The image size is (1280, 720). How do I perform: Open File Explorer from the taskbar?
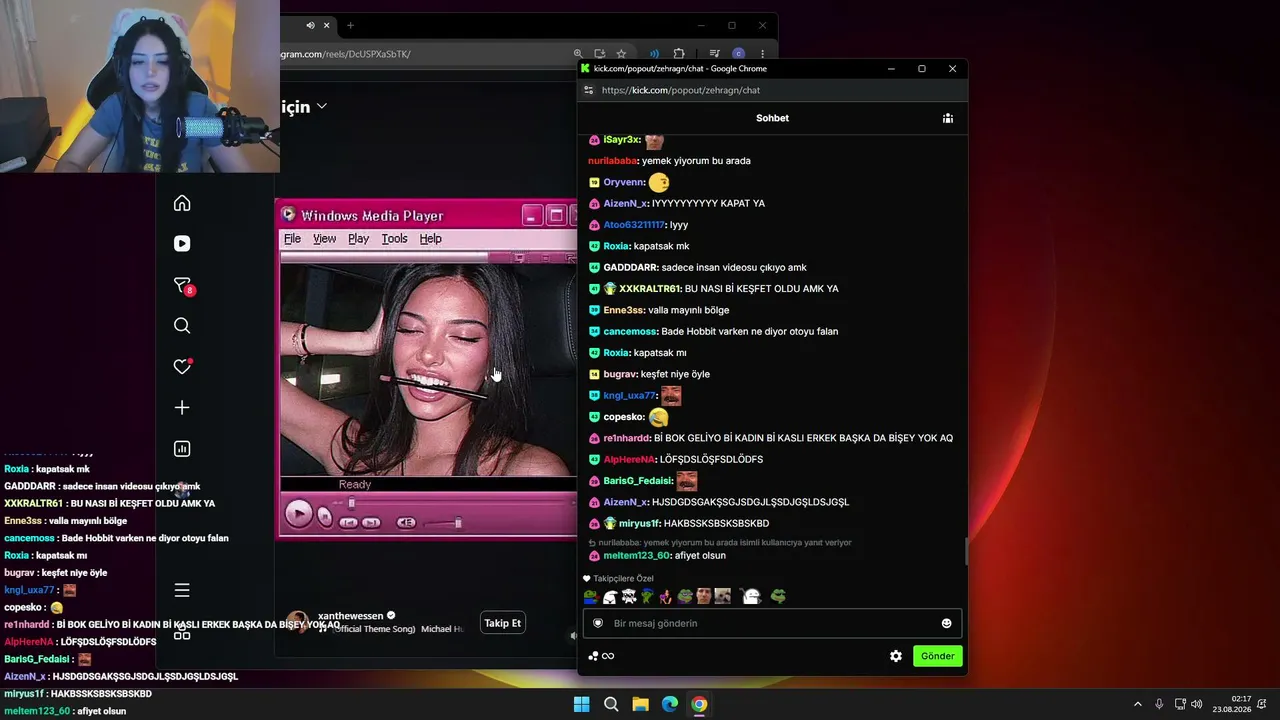[x=640, y=704]
